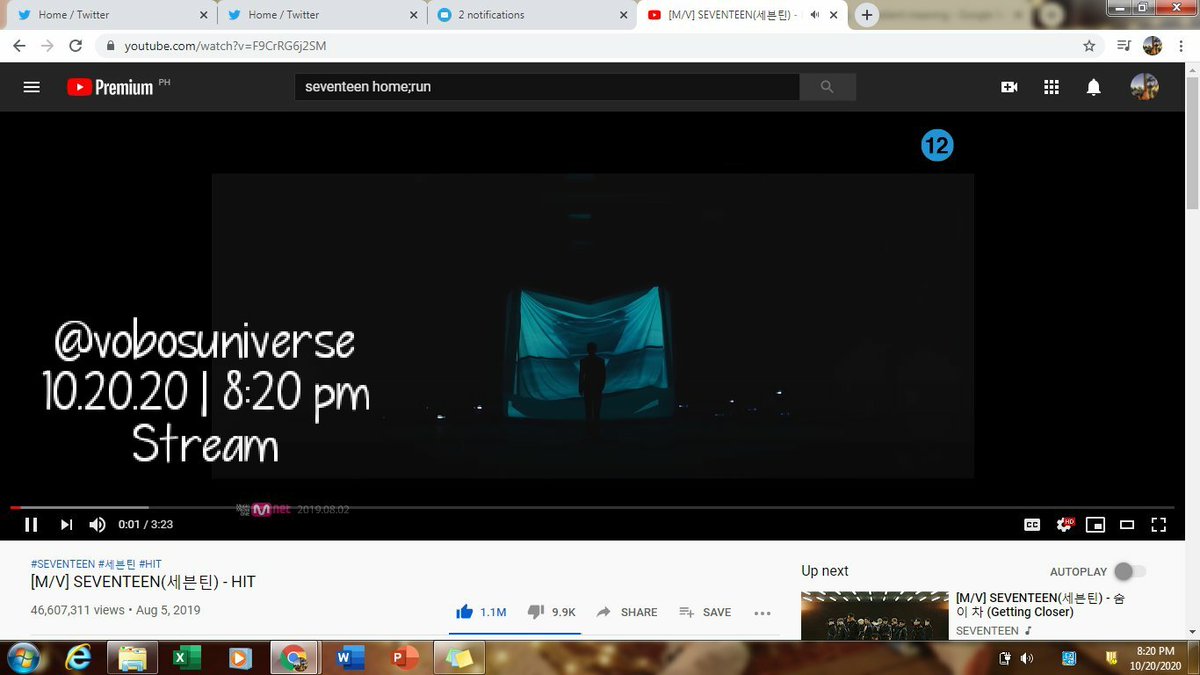Skip to the next video
The width and height of the screenshot is (1200, 675).
pos(66,524)
